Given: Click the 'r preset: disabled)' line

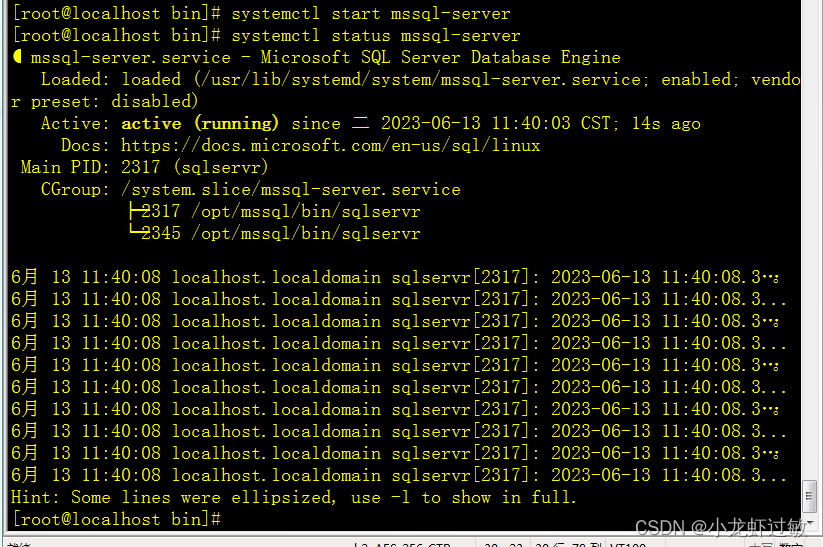Looking at the screenshot, I should (x=104, y=101).
